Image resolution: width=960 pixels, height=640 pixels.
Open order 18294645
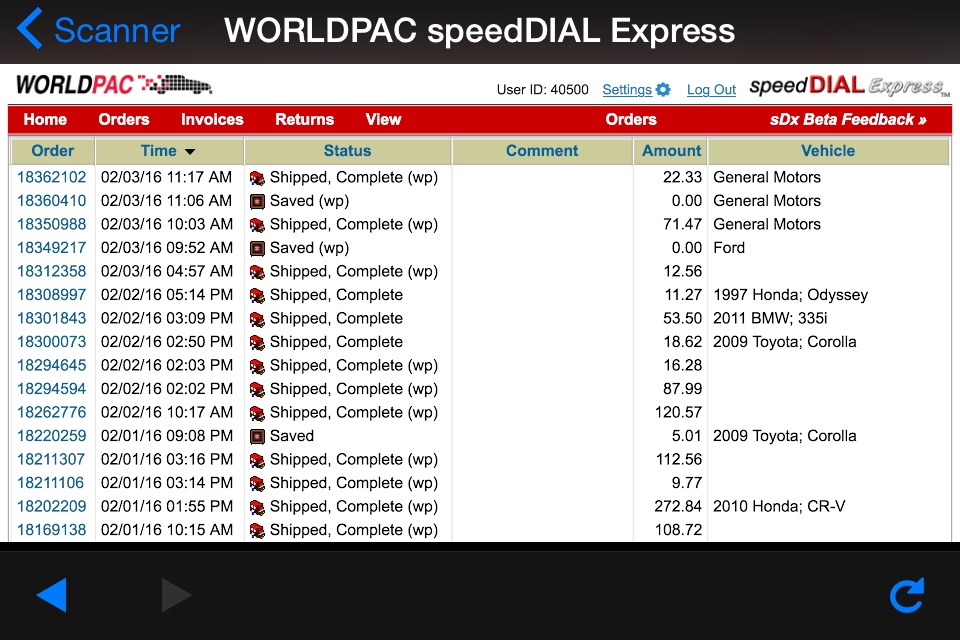[x=51, y=366]
